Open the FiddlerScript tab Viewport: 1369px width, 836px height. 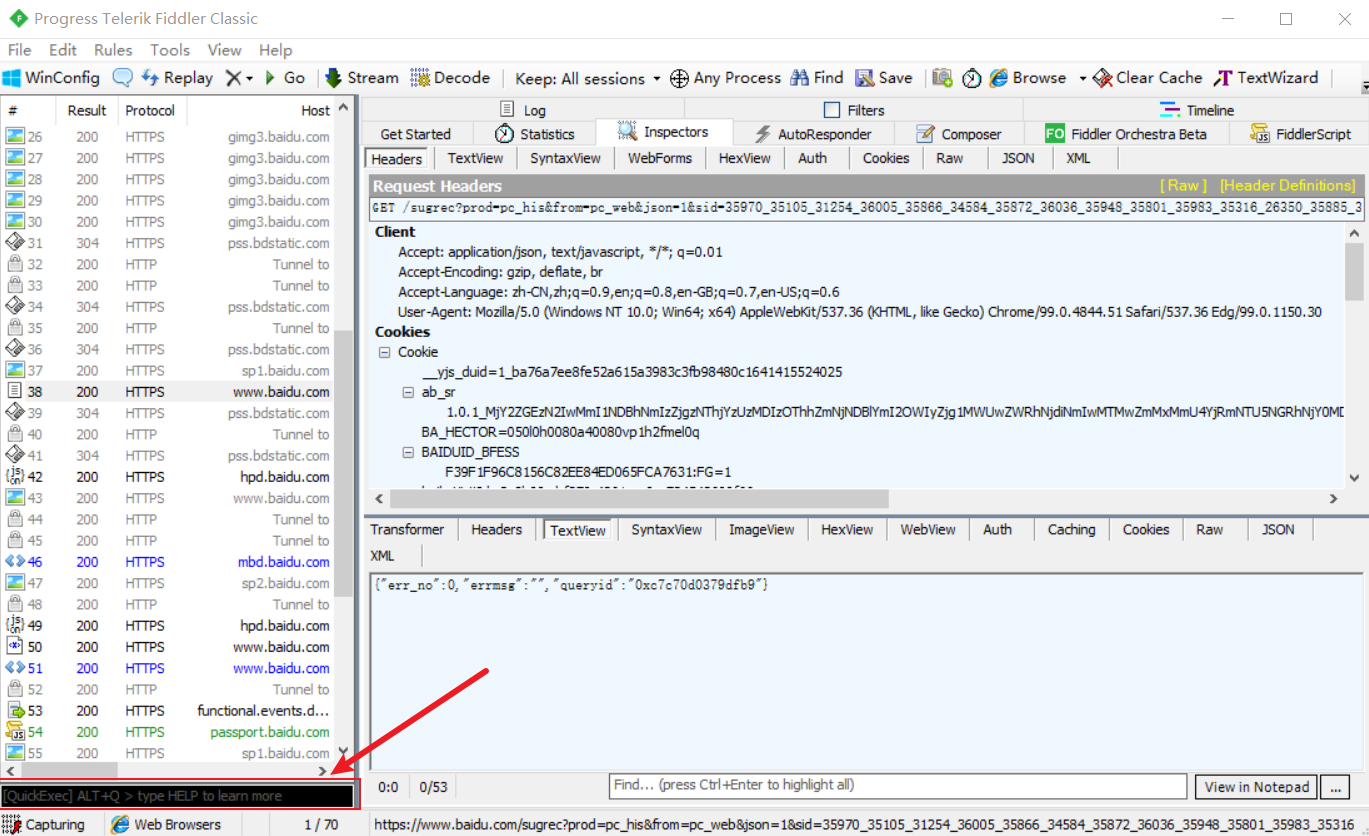click(1301, 134)
